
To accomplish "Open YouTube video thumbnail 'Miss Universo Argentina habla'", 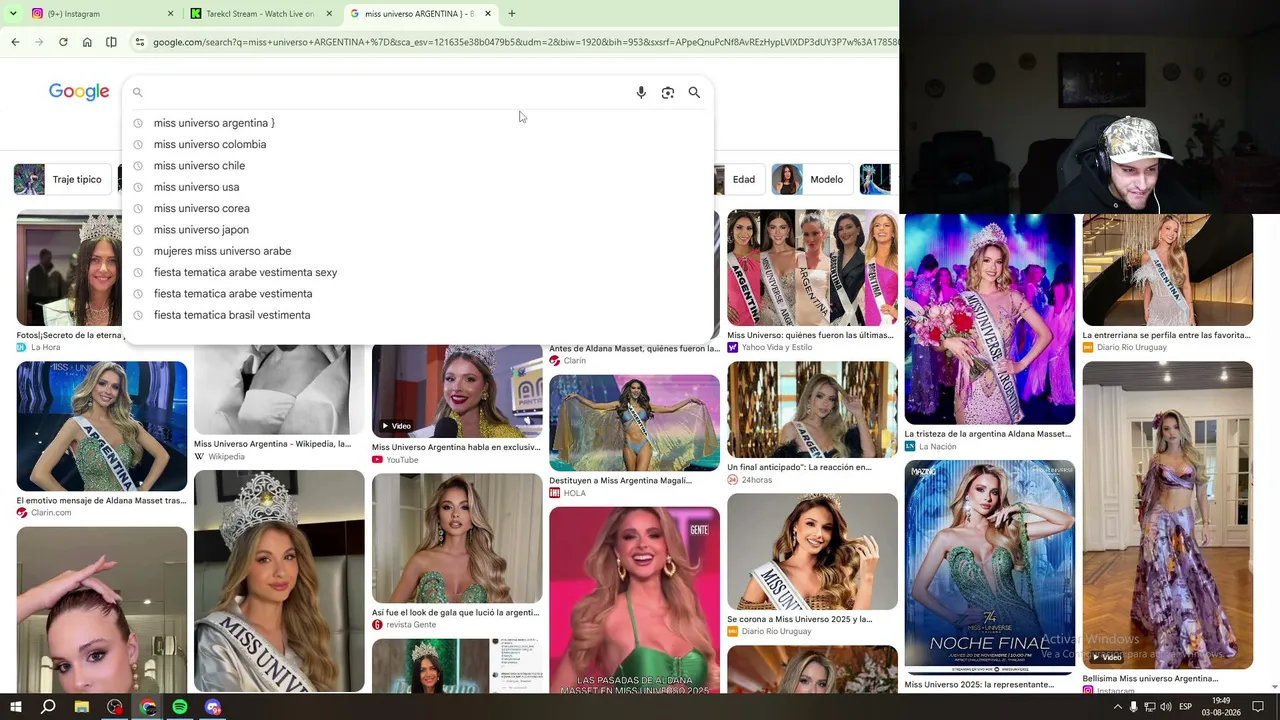I will pyautogui.click(x=457, y=391).
